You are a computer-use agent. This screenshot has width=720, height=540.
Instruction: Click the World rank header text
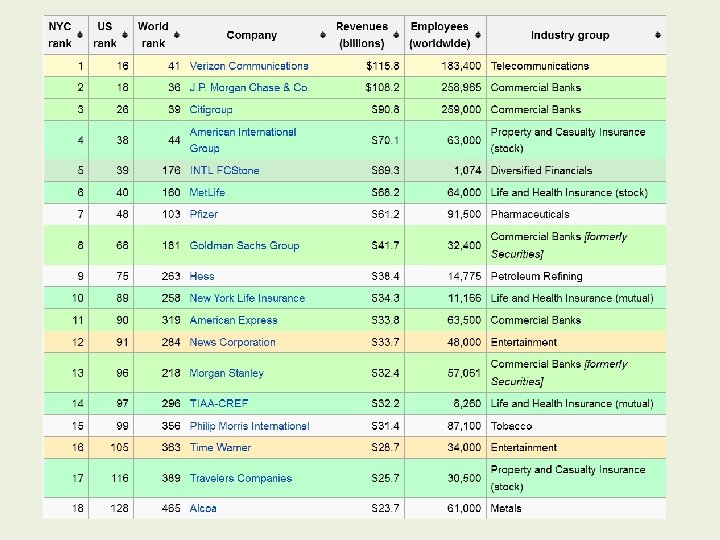click(153, 35)
